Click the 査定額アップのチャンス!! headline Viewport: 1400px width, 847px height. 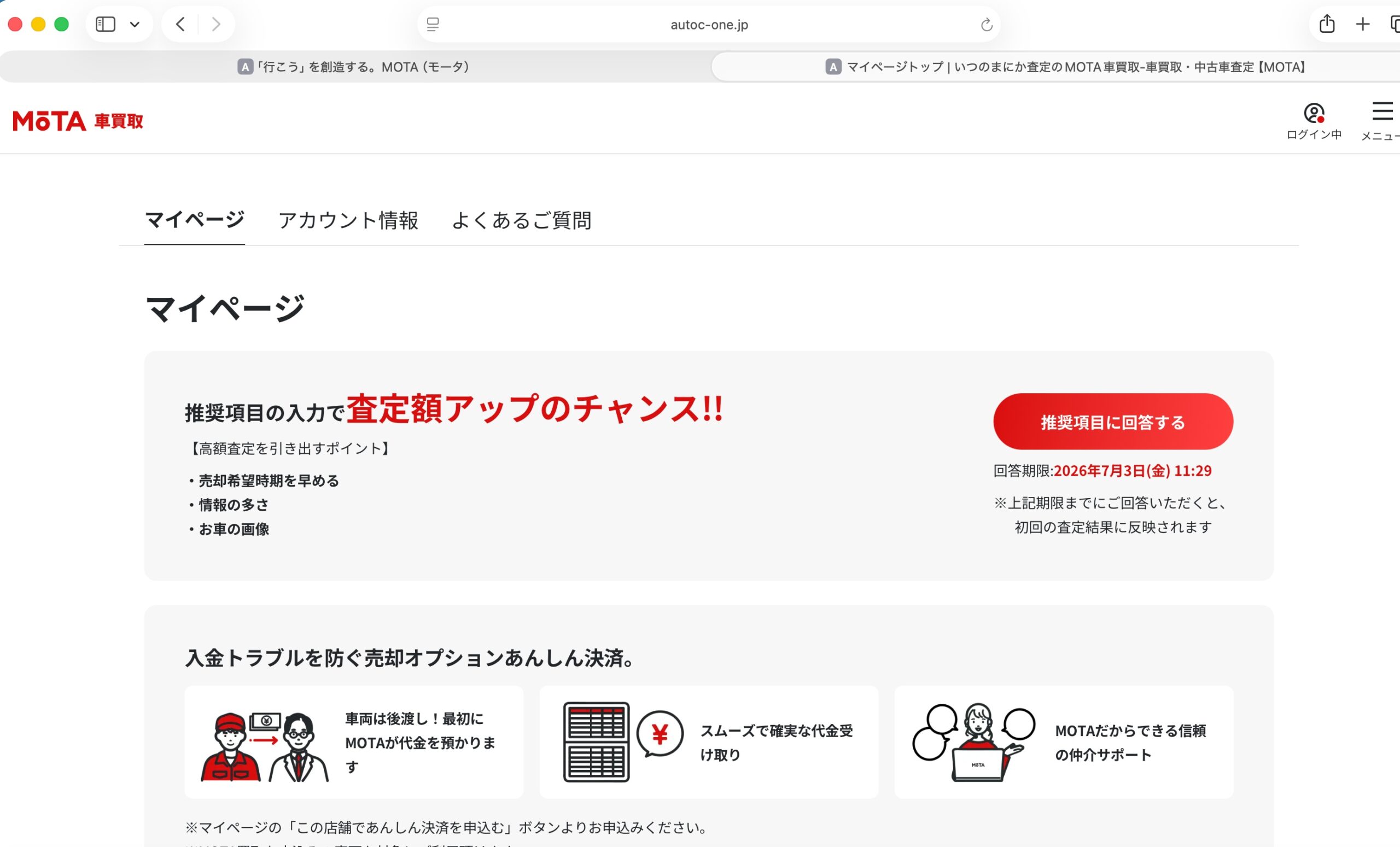[535, 409]
